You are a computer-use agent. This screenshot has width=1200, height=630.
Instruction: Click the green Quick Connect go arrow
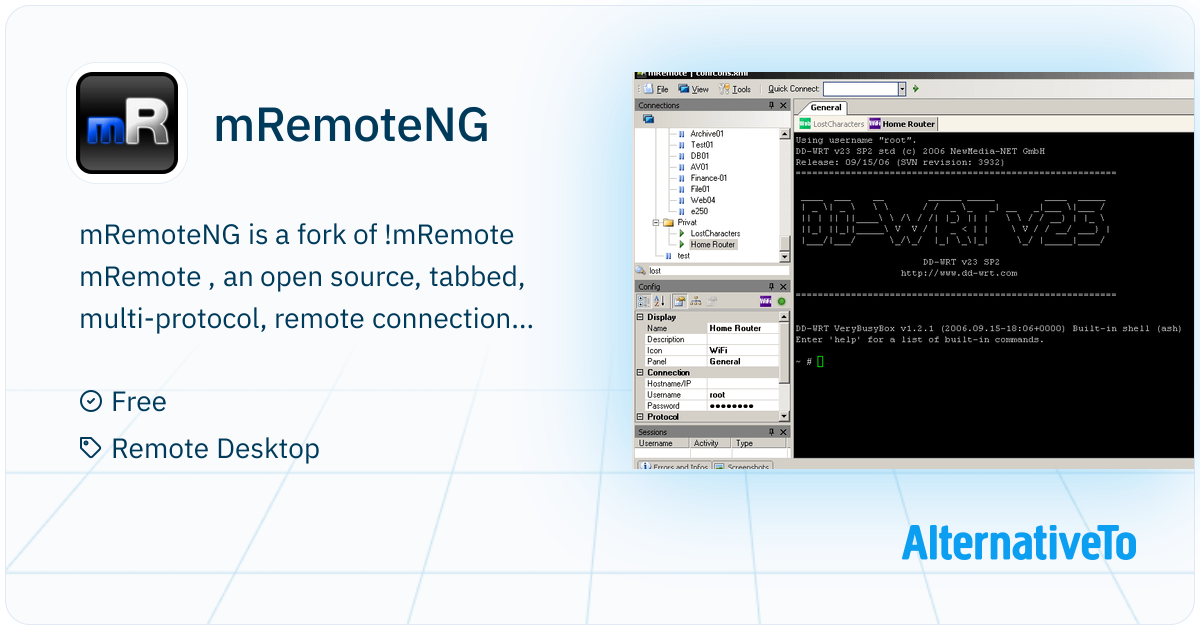(x=915, y=89)
